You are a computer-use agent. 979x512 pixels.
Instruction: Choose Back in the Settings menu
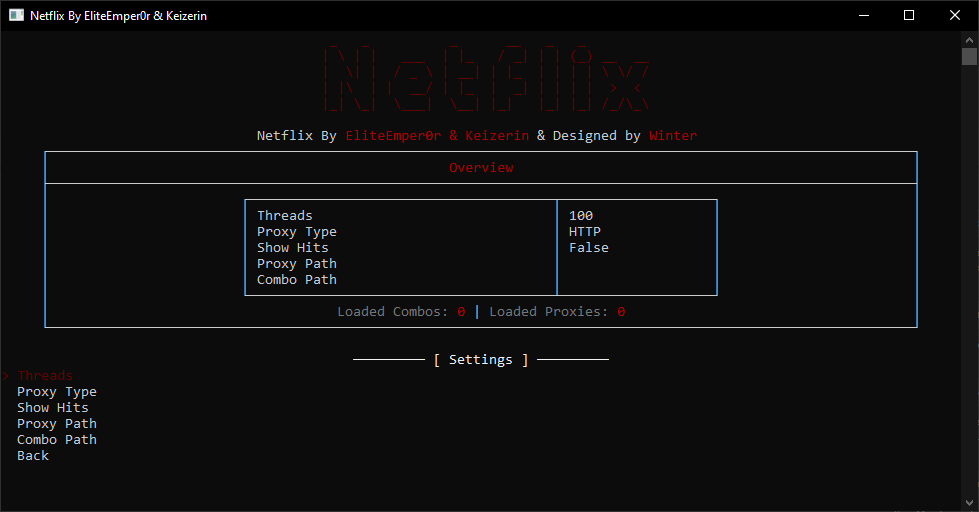point(33,456)
